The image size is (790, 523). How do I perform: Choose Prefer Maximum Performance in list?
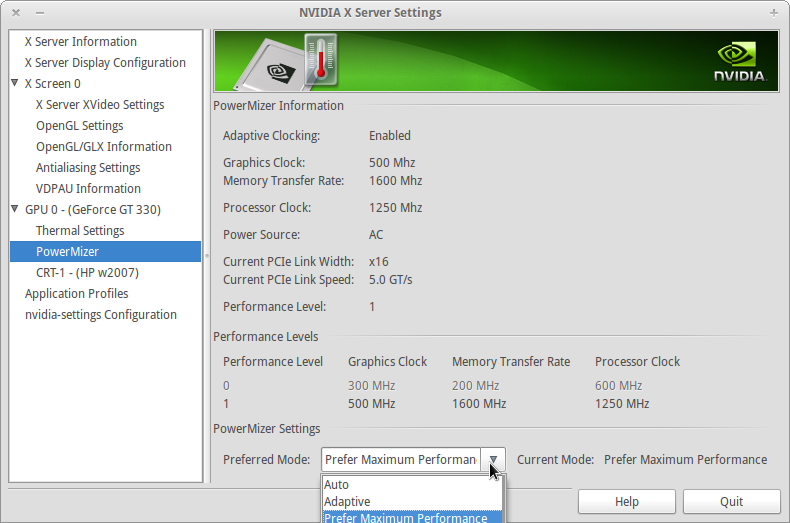[x=412, y=517]
